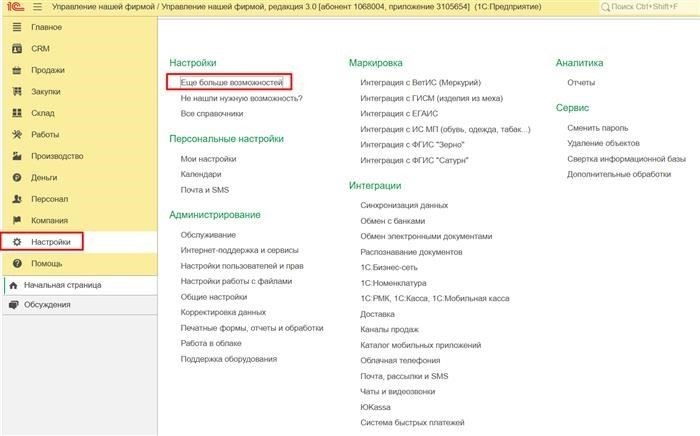Open Обслуживание under Администрирование
Viewport: 700px width, 436px height.
[x=208, y=235]
